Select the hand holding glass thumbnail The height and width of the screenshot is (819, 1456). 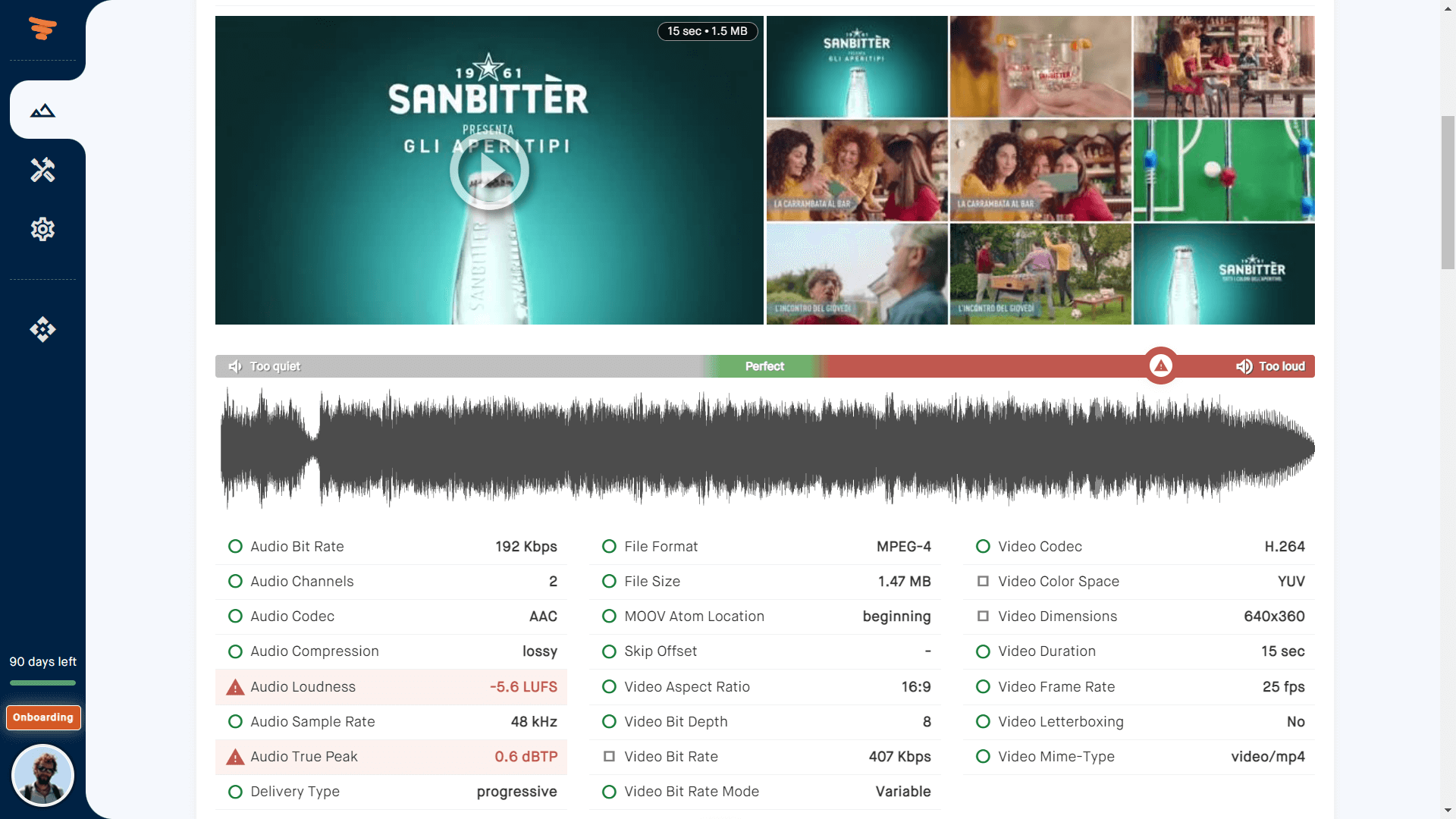pyautogui.click(x=1040, y=67)
